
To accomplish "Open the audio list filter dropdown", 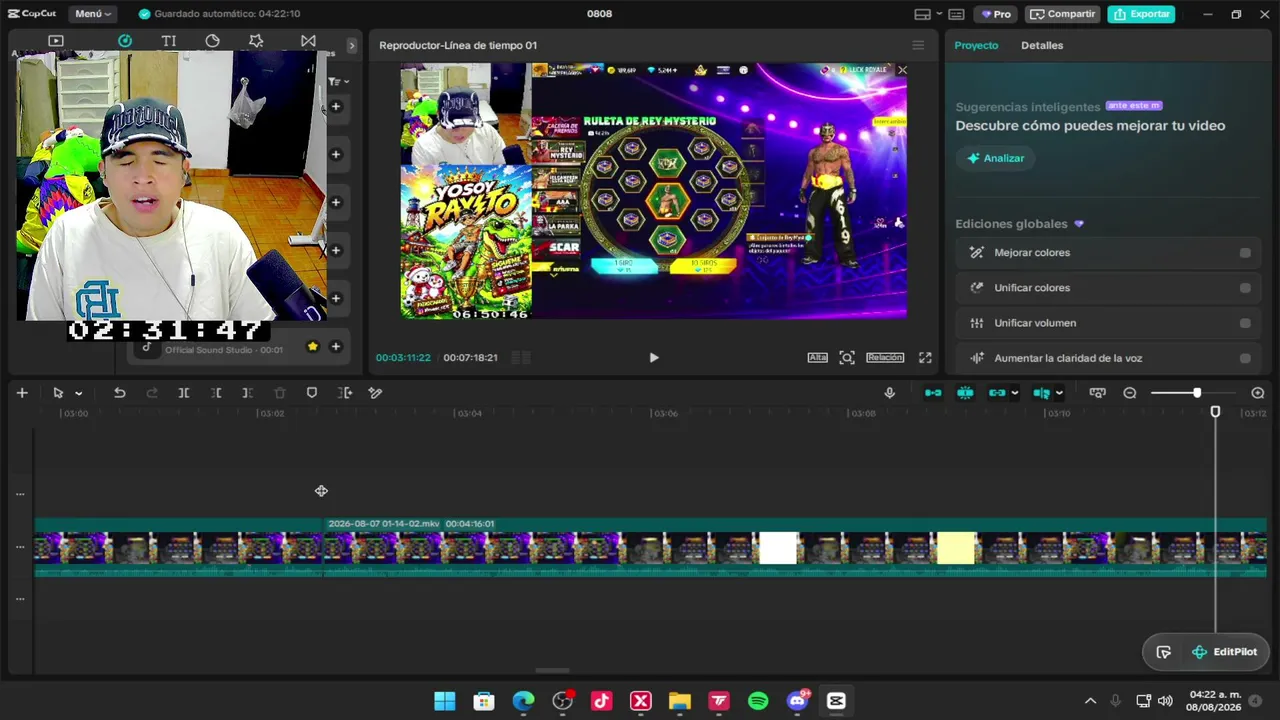I will pos(340,81).
